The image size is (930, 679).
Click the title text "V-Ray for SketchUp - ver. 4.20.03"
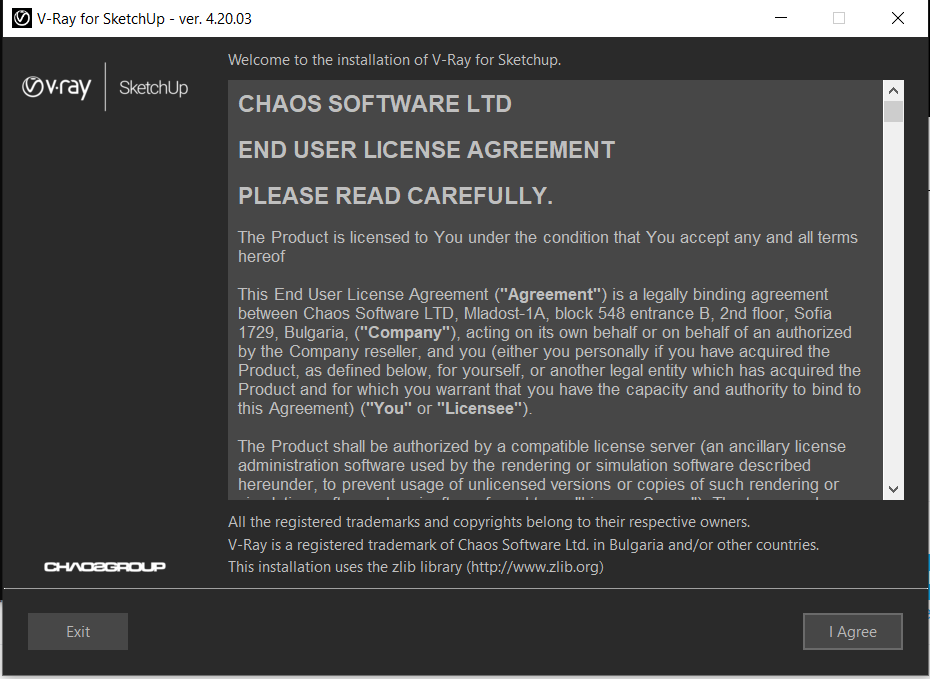click(144, 19)
